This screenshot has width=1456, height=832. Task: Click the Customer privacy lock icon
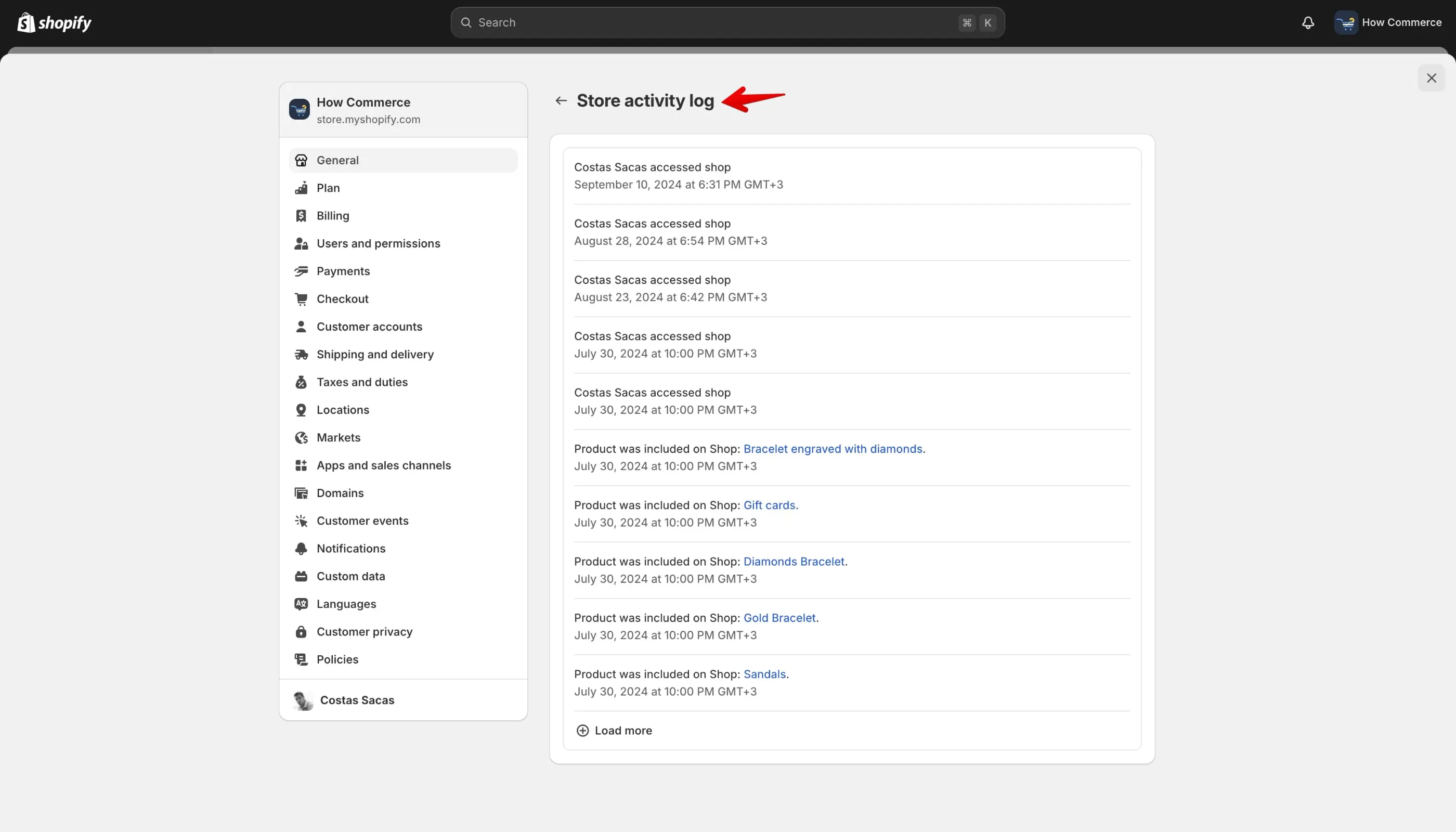[301, 631]
